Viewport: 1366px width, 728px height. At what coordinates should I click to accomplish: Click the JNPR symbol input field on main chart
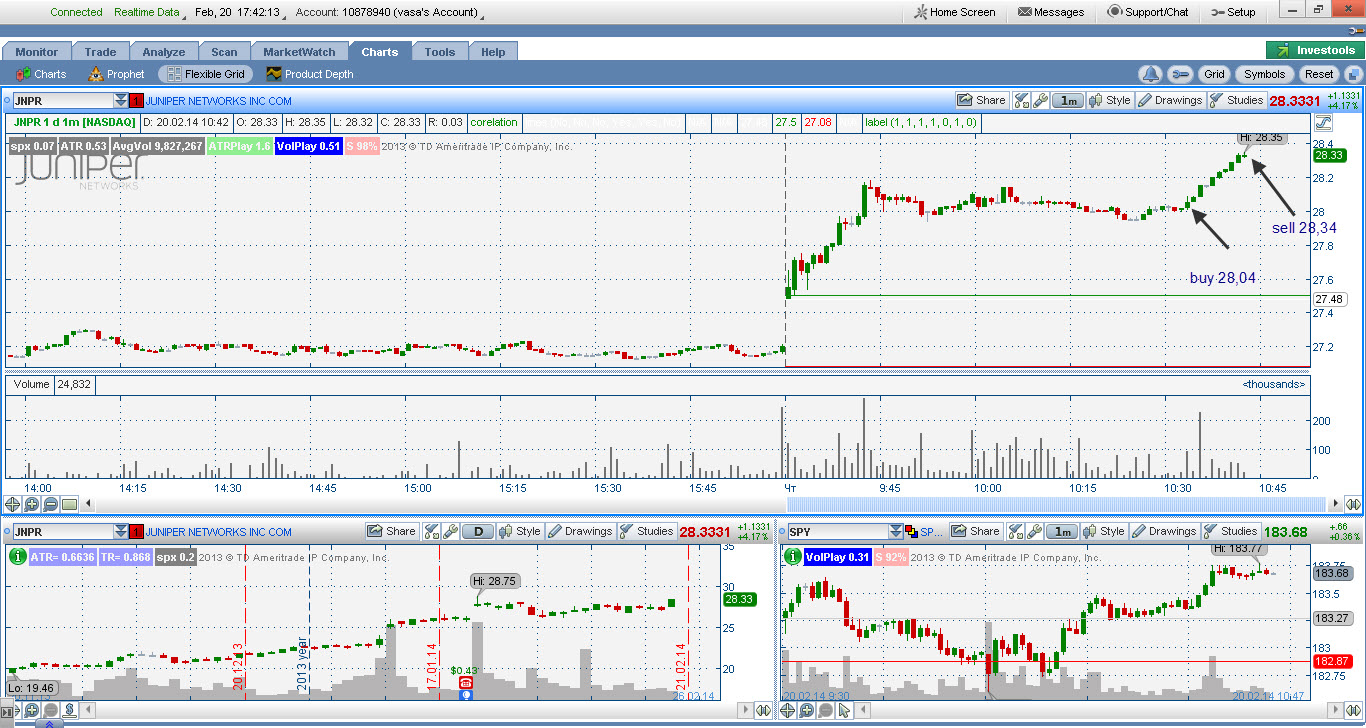[62, 100]
